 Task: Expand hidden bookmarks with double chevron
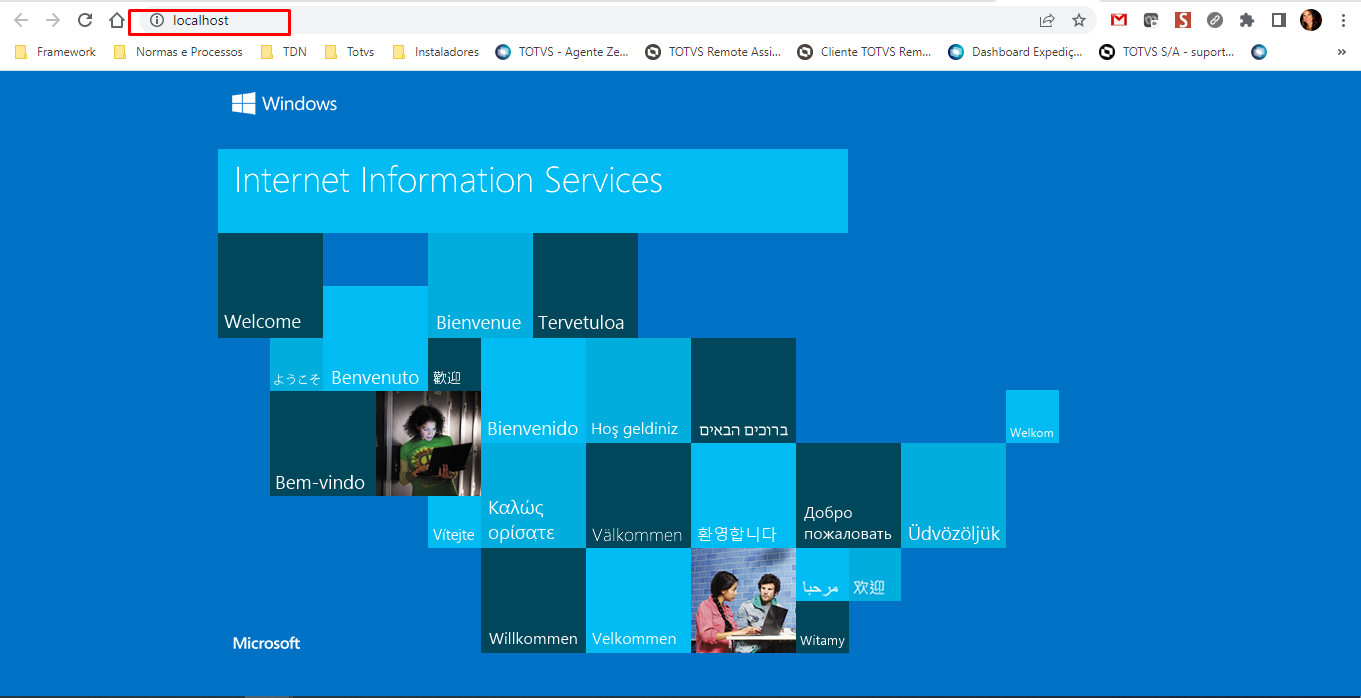pos(1341,52)
